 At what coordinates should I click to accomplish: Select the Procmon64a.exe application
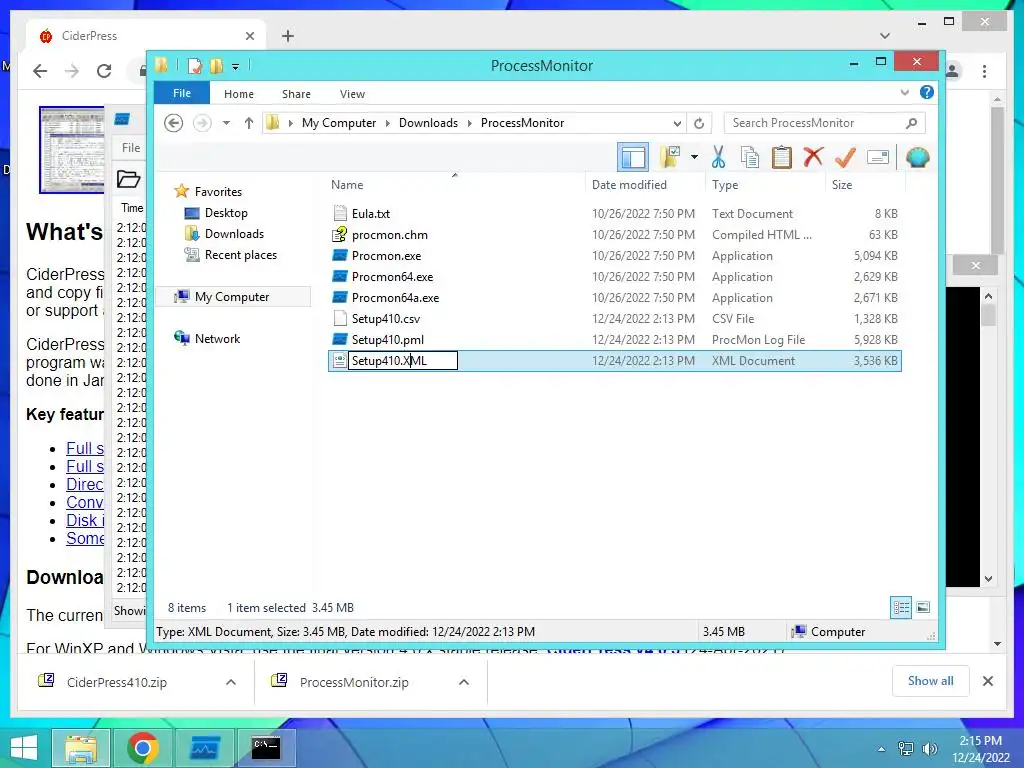(395, 297)
